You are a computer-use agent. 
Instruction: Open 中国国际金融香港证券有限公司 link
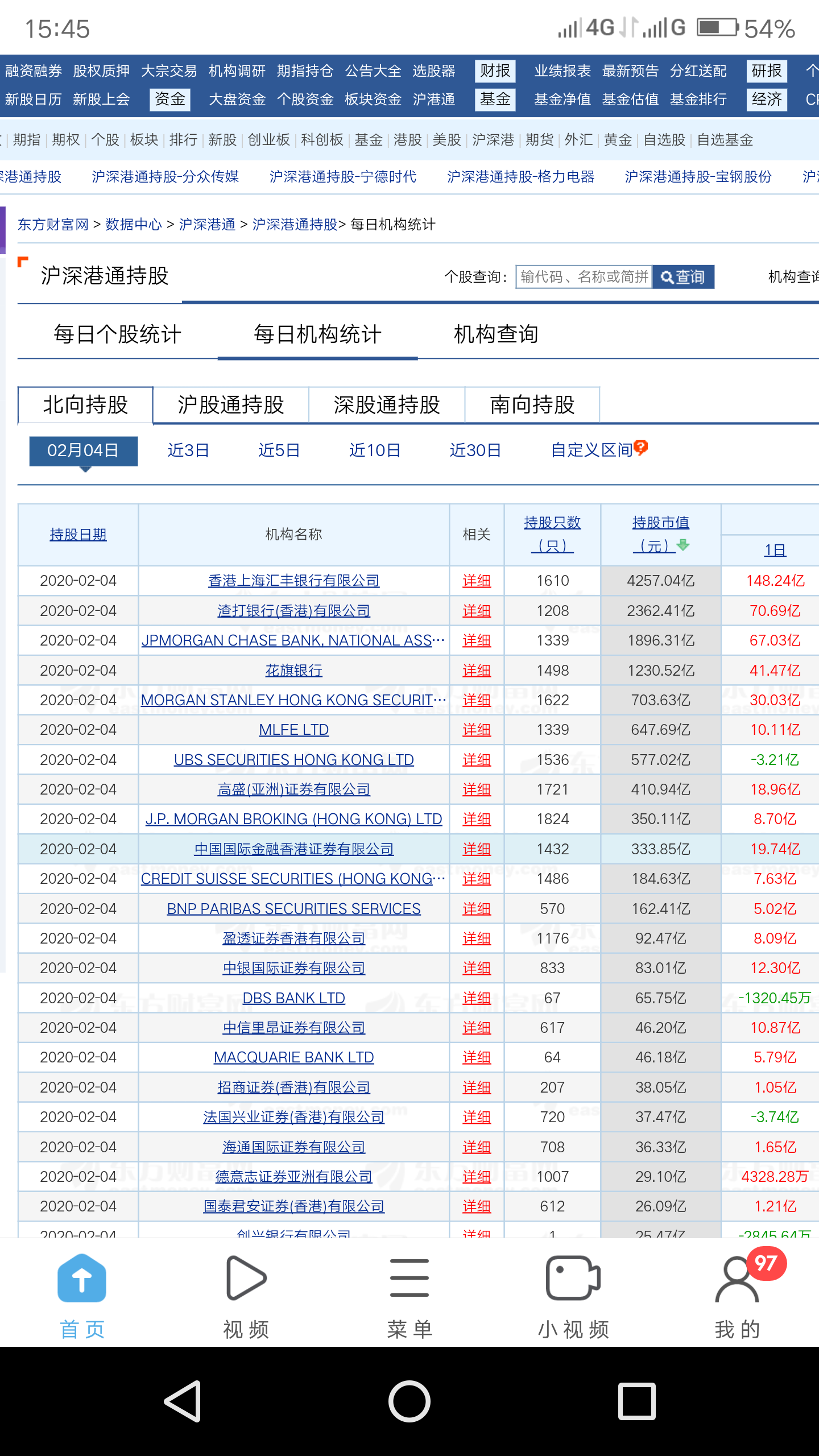point(293,849)
